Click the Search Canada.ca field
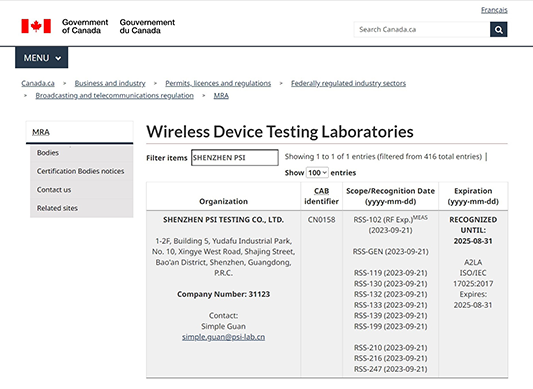The image size is (533, 389). (x=422, y=30)
